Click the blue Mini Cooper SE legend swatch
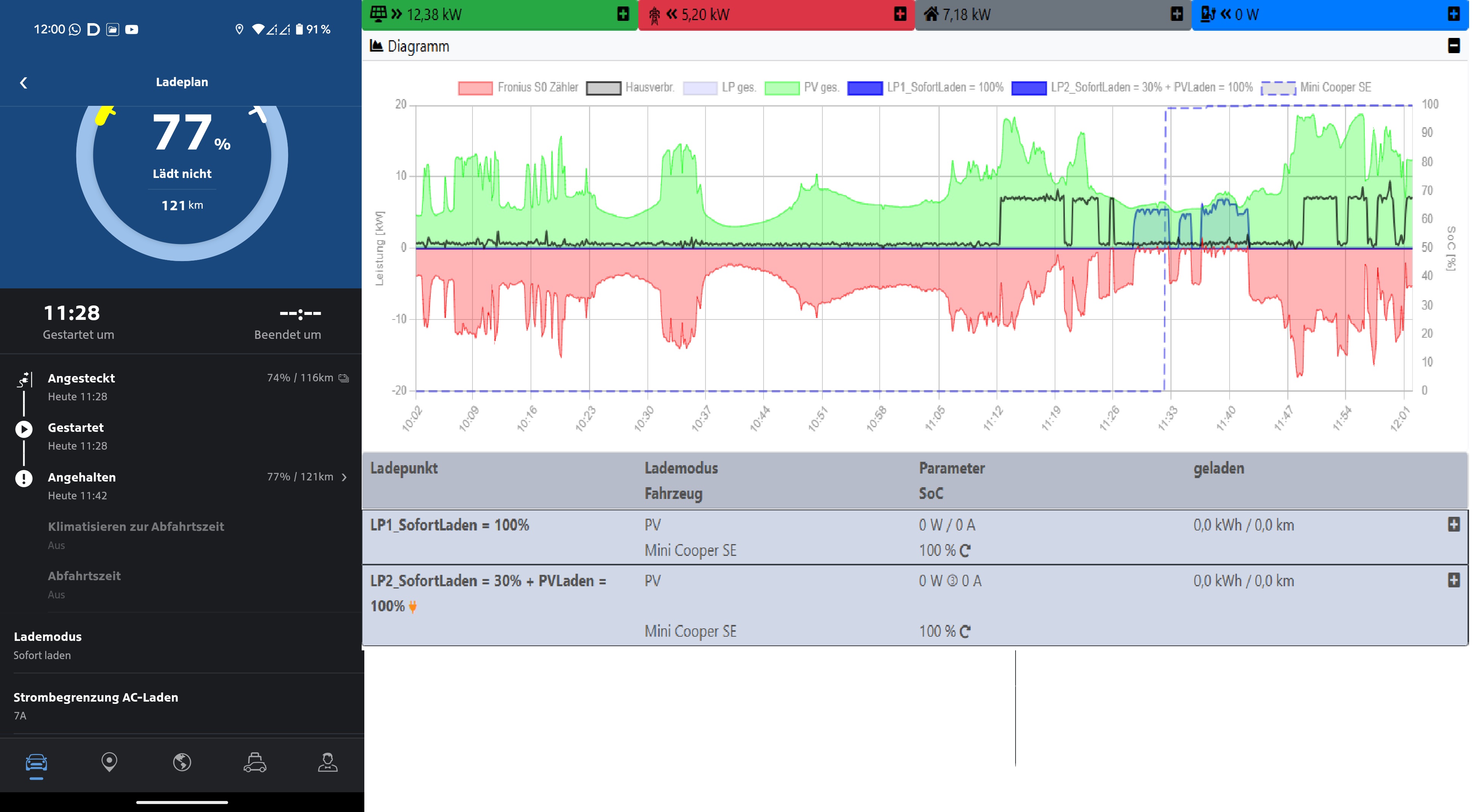1474x812 pixels. click(x=1278, y=88)
